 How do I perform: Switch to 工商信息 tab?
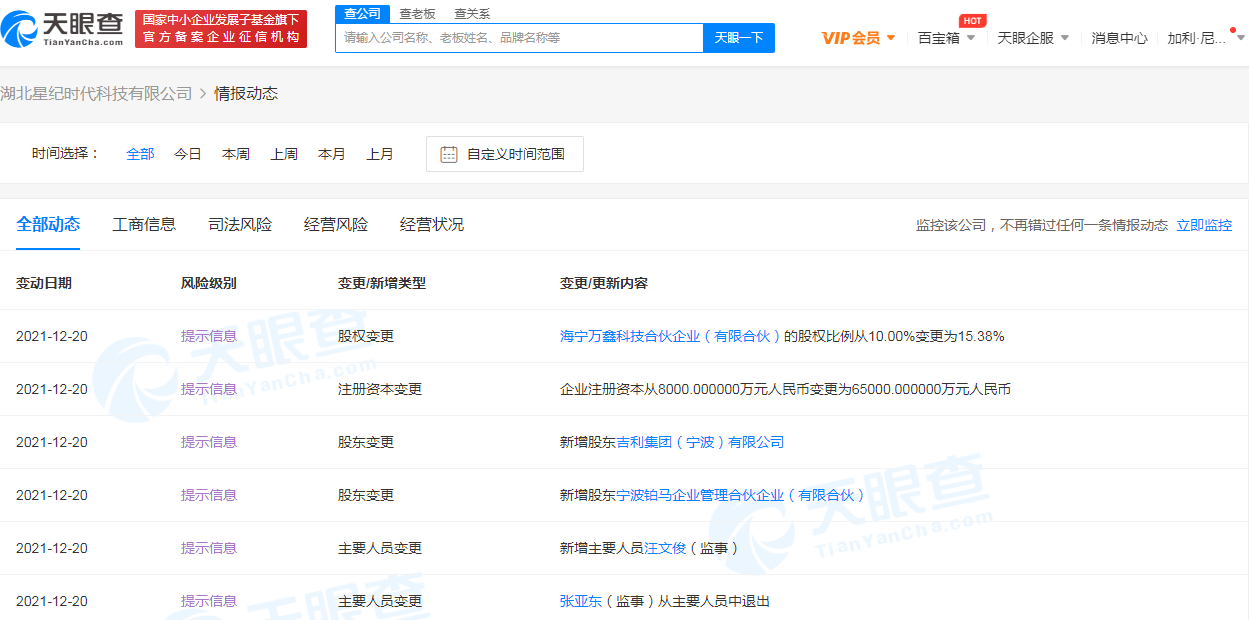[144, 224]
